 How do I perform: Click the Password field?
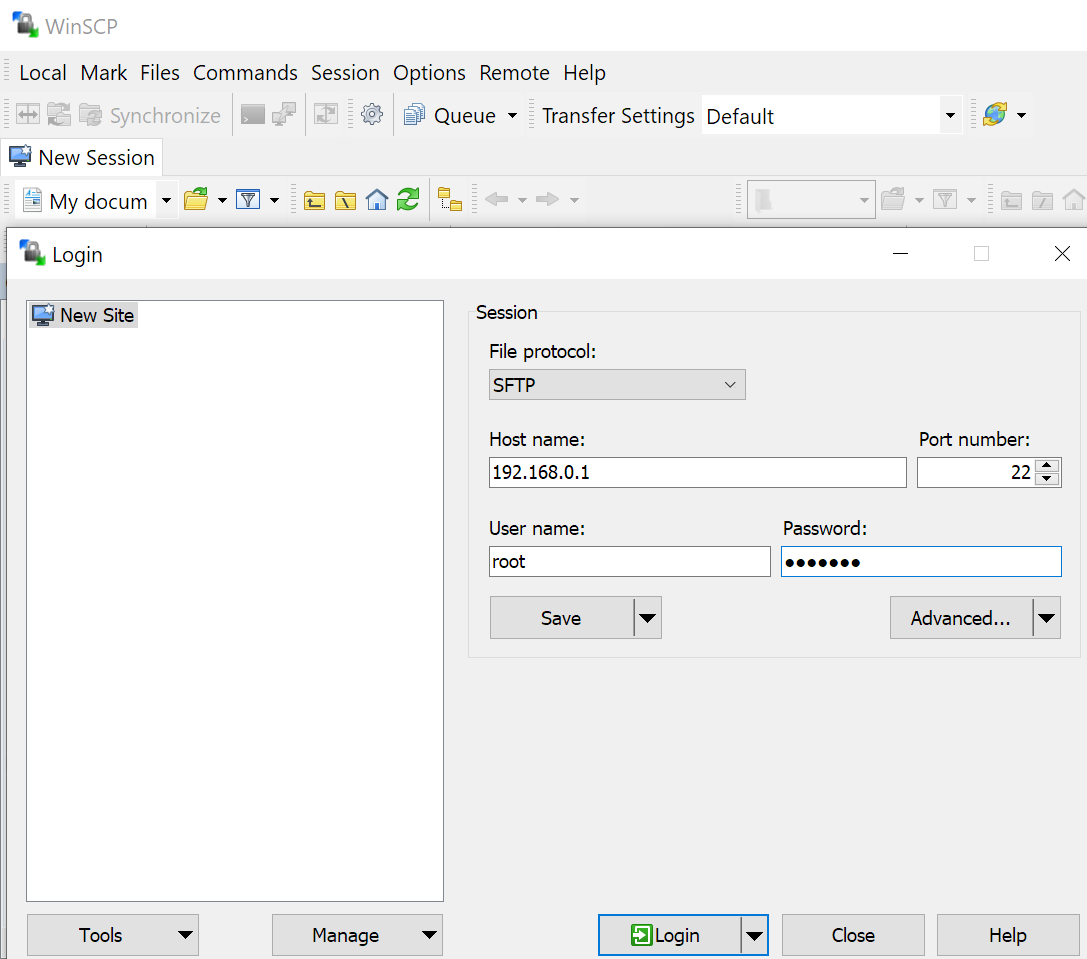pos(921,562)
